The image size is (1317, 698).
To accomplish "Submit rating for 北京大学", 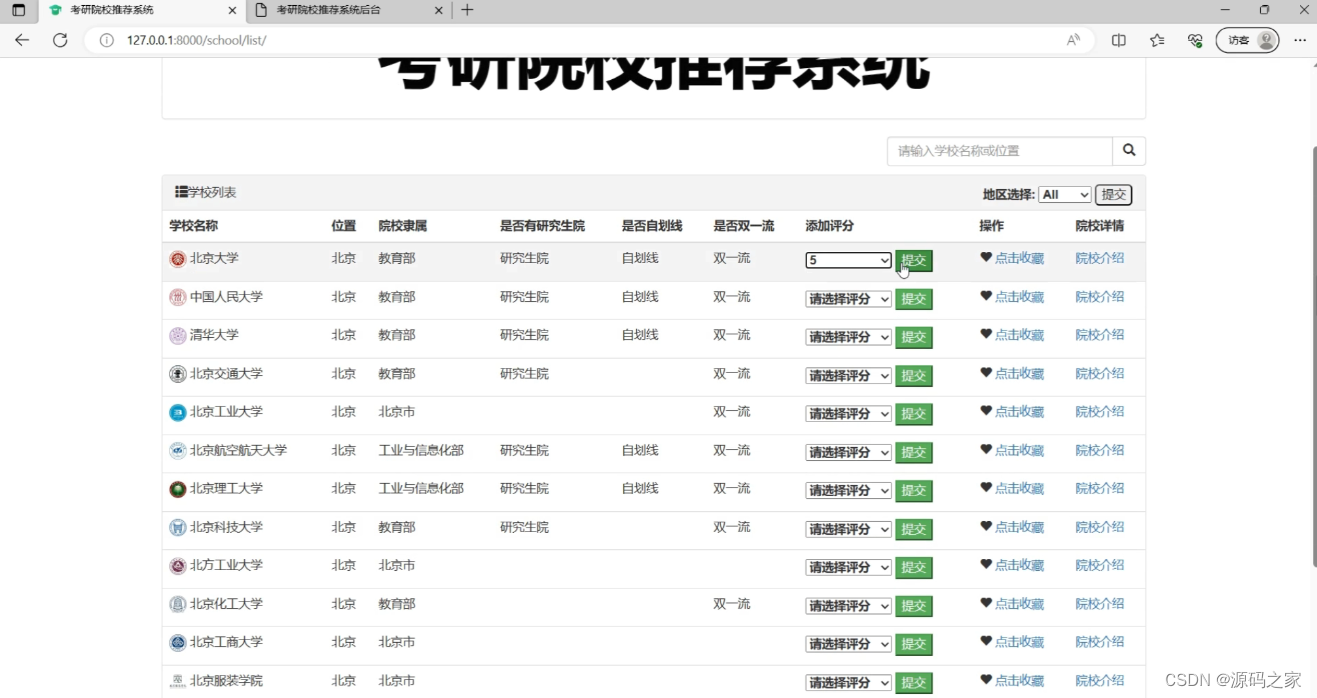I will click(914, 260).
